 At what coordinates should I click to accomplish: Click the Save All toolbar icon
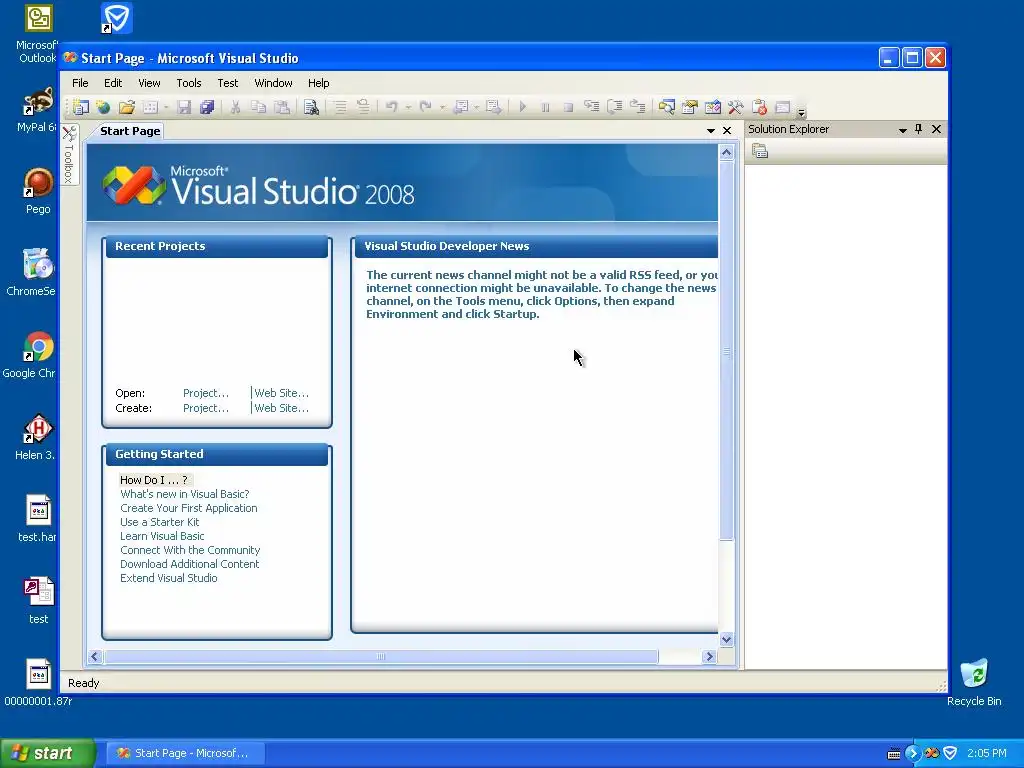pyautogui.click(x=207, y=107)
